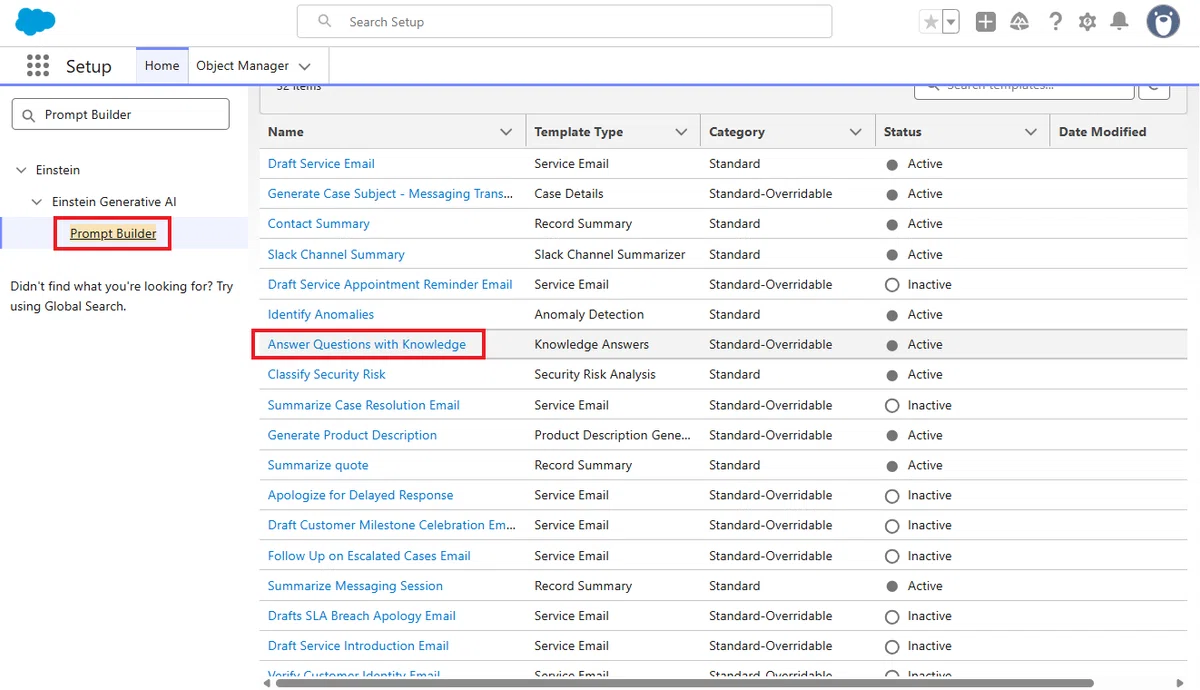This screenshot has height=690, width=1200.
Task: Open Apologize for Delayed Response template
Action: coord(360,496)
